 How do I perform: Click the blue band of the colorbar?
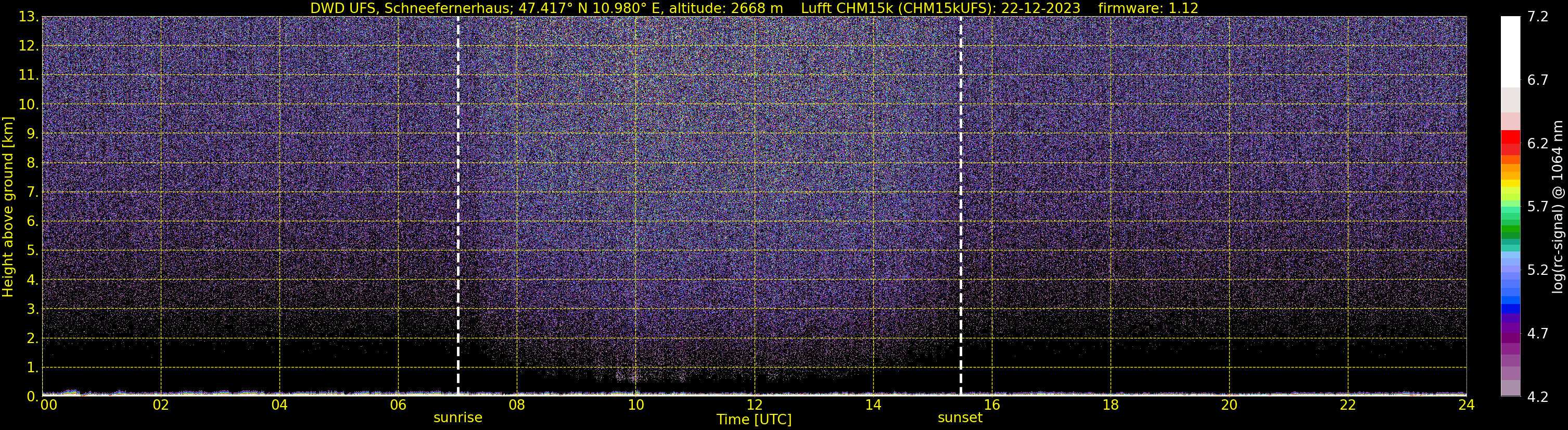(1510, 308)
